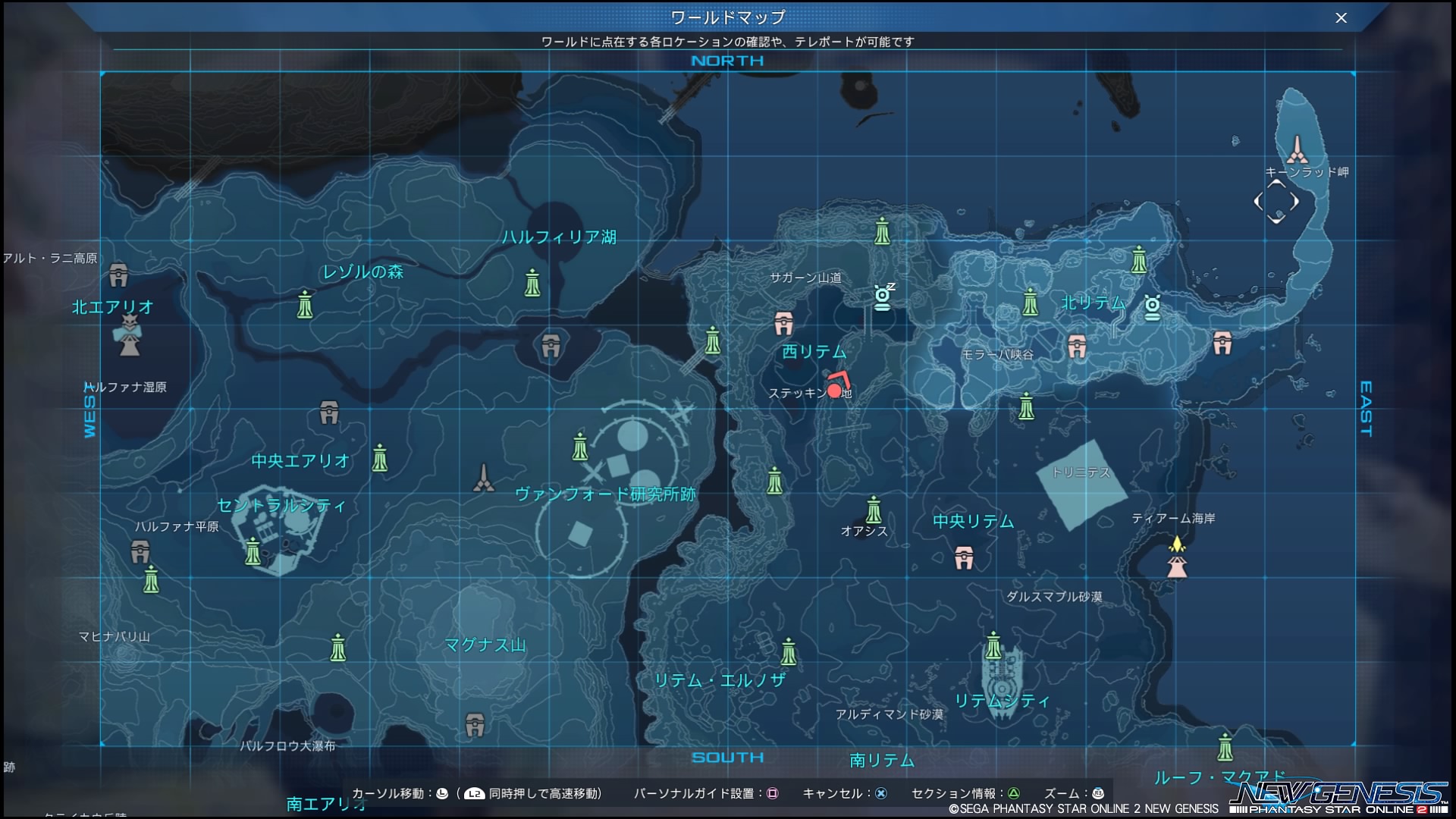
Task: Select red player marker at ステッキン
Action: coord(834,391)
